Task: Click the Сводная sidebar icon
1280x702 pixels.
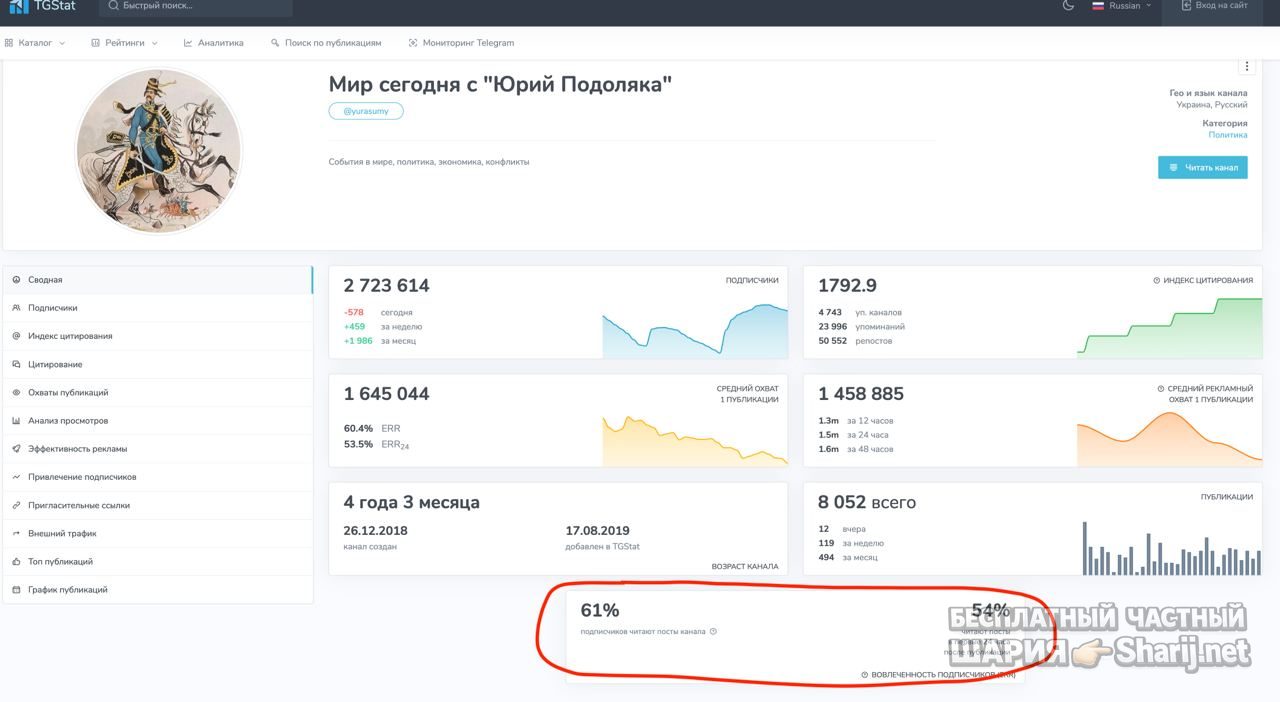Action: click(x=16, y=280)
